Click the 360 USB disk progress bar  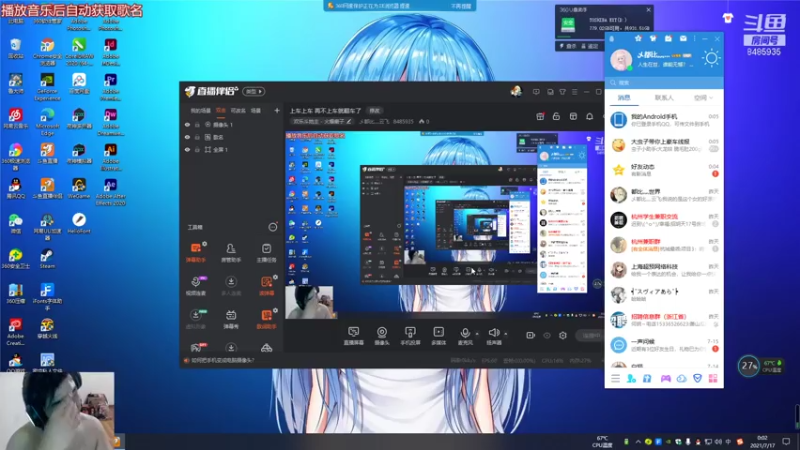coord(564,37)
